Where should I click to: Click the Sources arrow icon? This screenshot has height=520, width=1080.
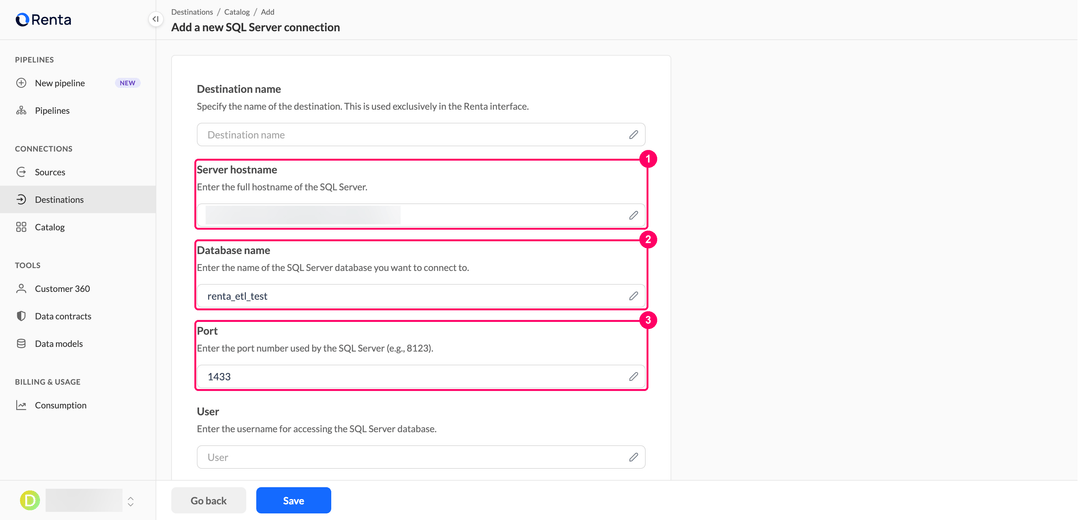pos(21,172)
